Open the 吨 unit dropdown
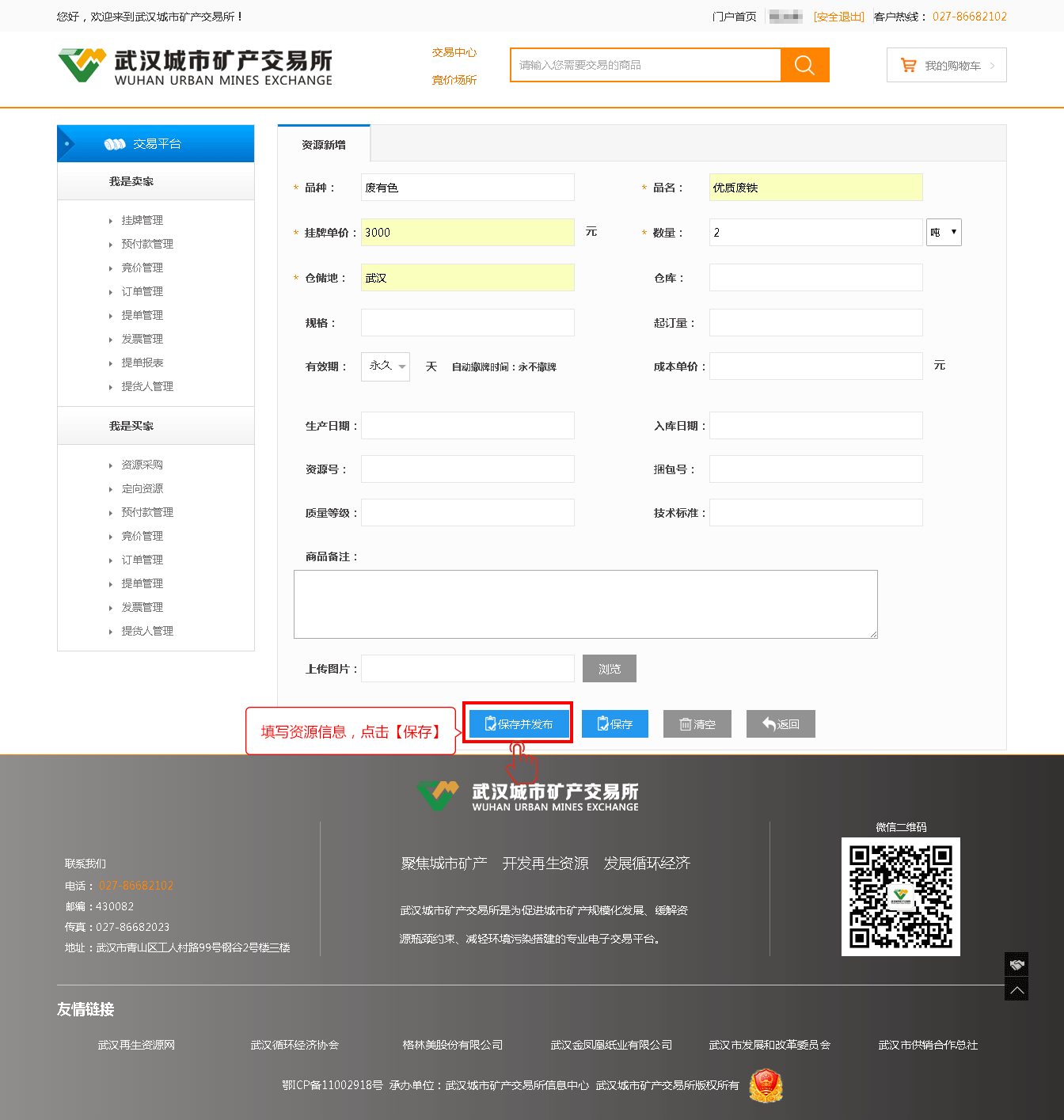The width and height of the screenshot is (1064, 1120). 944,233
